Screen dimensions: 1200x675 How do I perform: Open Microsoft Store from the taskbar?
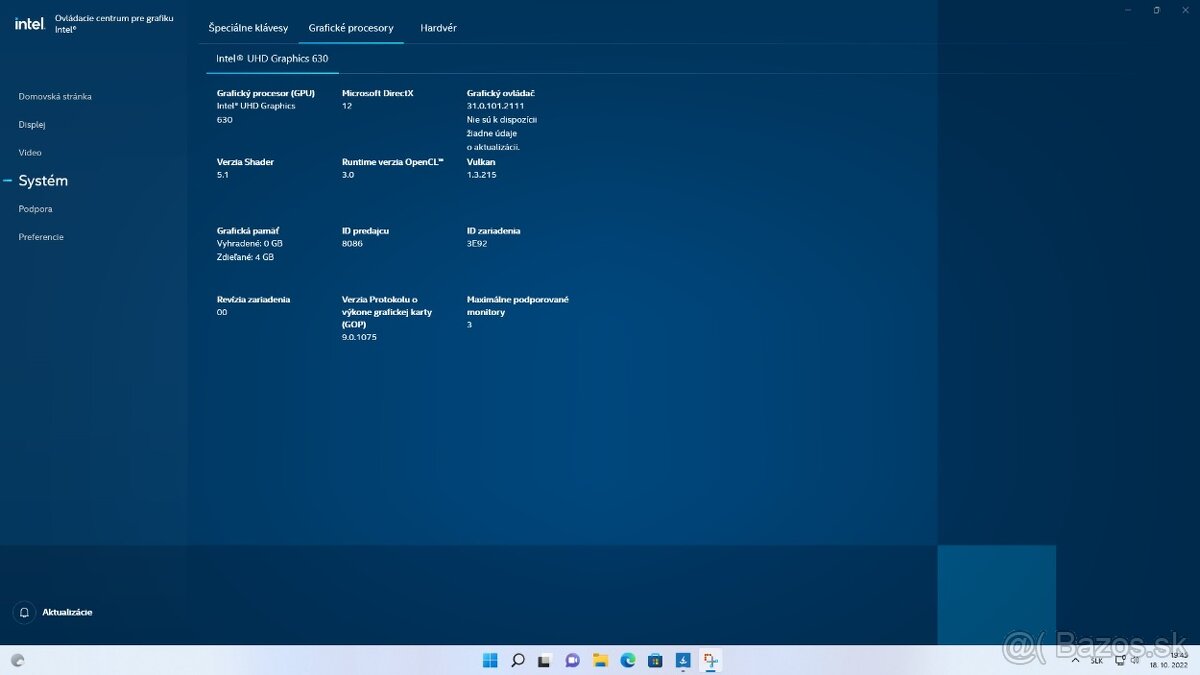pos(655,660)
